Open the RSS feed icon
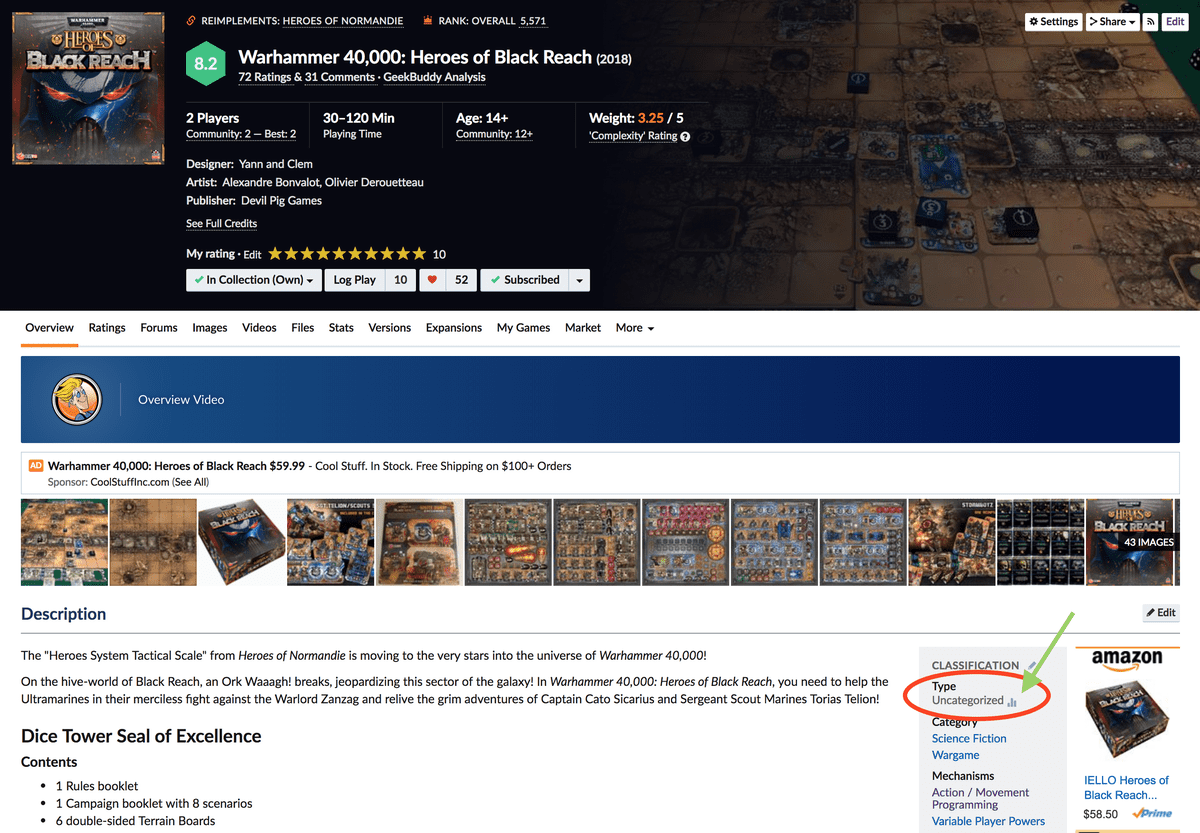 click(1150, 21)
